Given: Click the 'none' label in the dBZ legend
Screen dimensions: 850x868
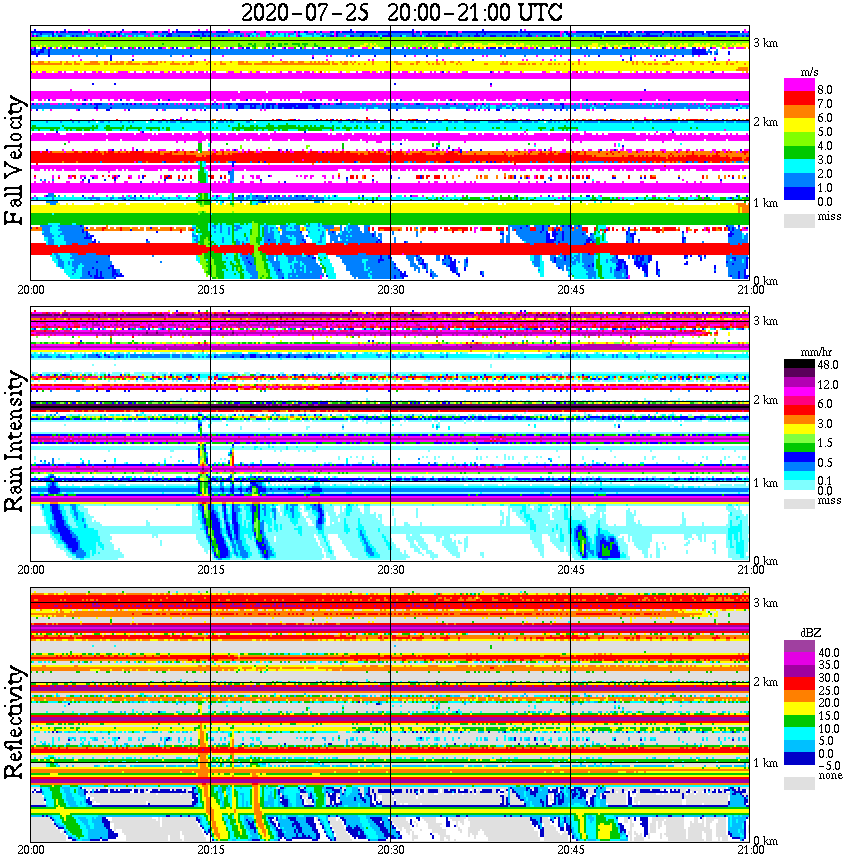Looking at the screenshot, I should click(x=830, y=776).
